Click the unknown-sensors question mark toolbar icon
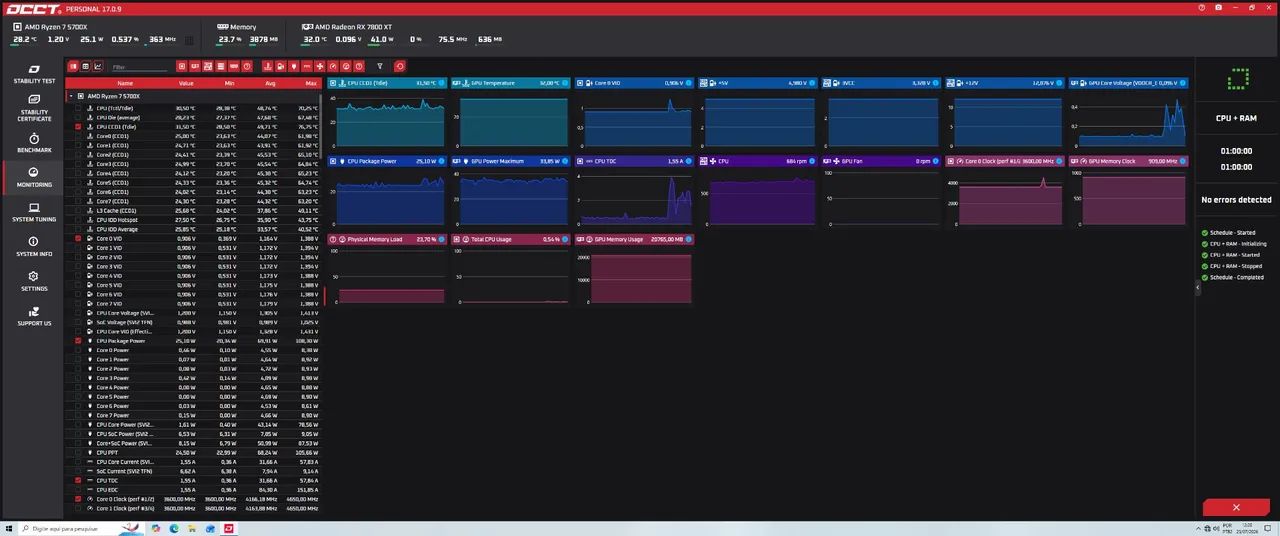This screenshot has width=1280, height=536. click(359, 66)
